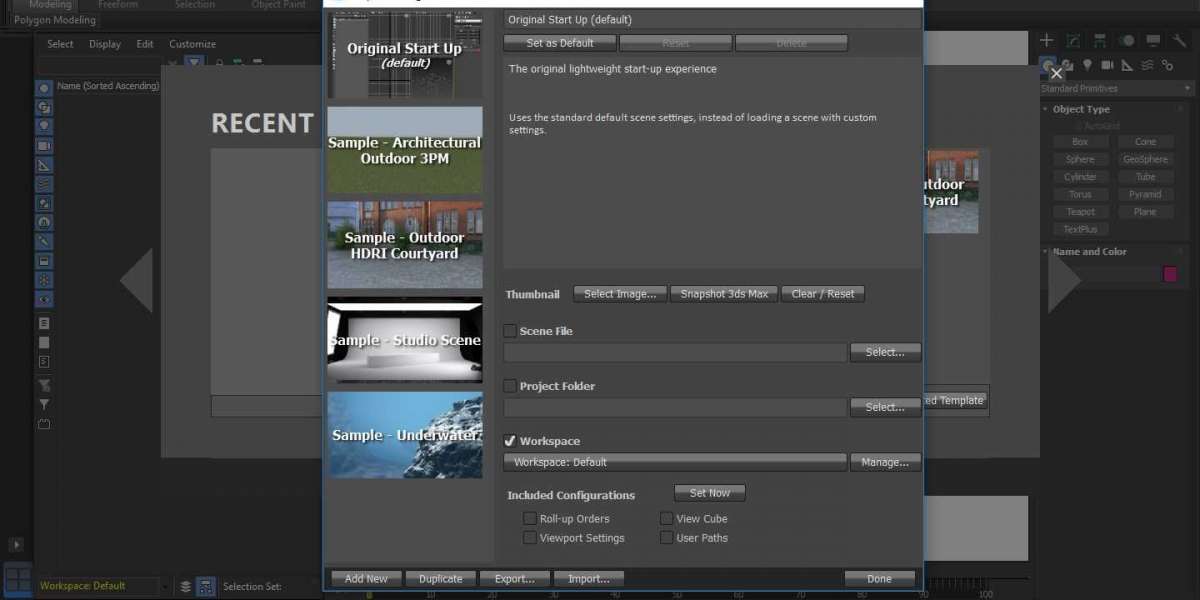Open the Create tab plus icon
1200x600 pixels.
tap(1046, 40)
